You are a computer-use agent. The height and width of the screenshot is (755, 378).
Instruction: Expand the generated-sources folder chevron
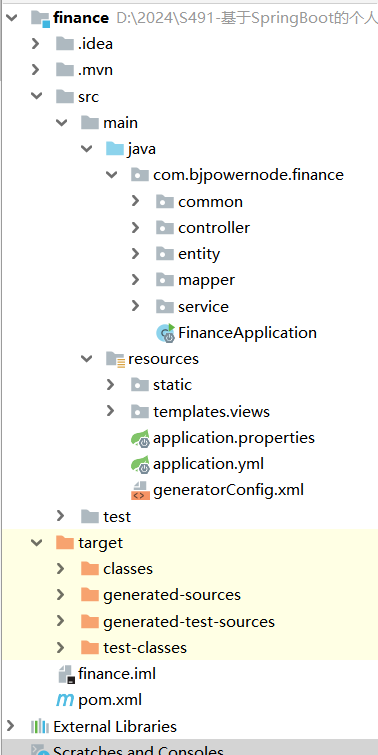coord(60,595)
